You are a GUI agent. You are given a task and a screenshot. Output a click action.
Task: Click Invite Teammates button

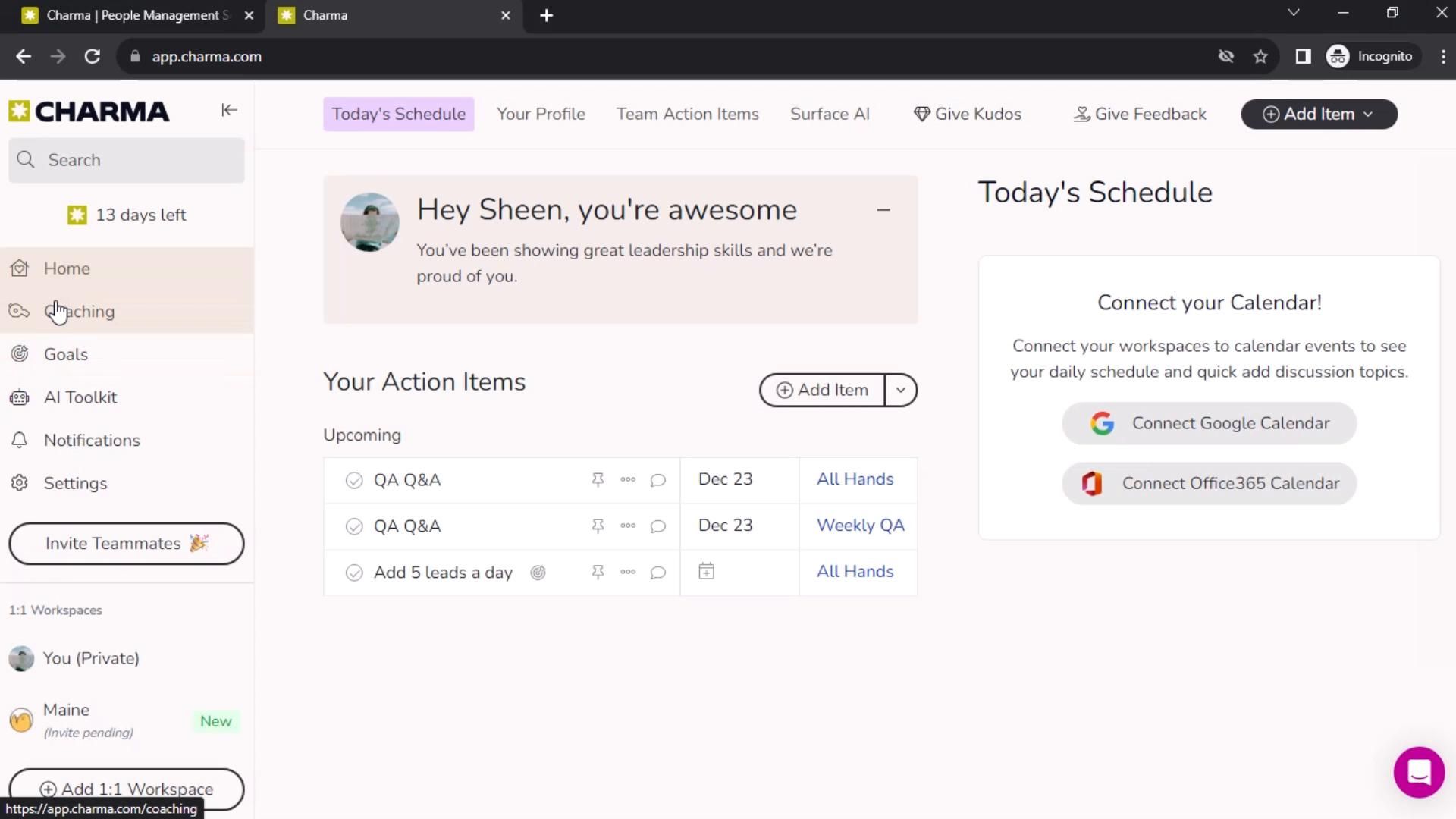point(127,544)
